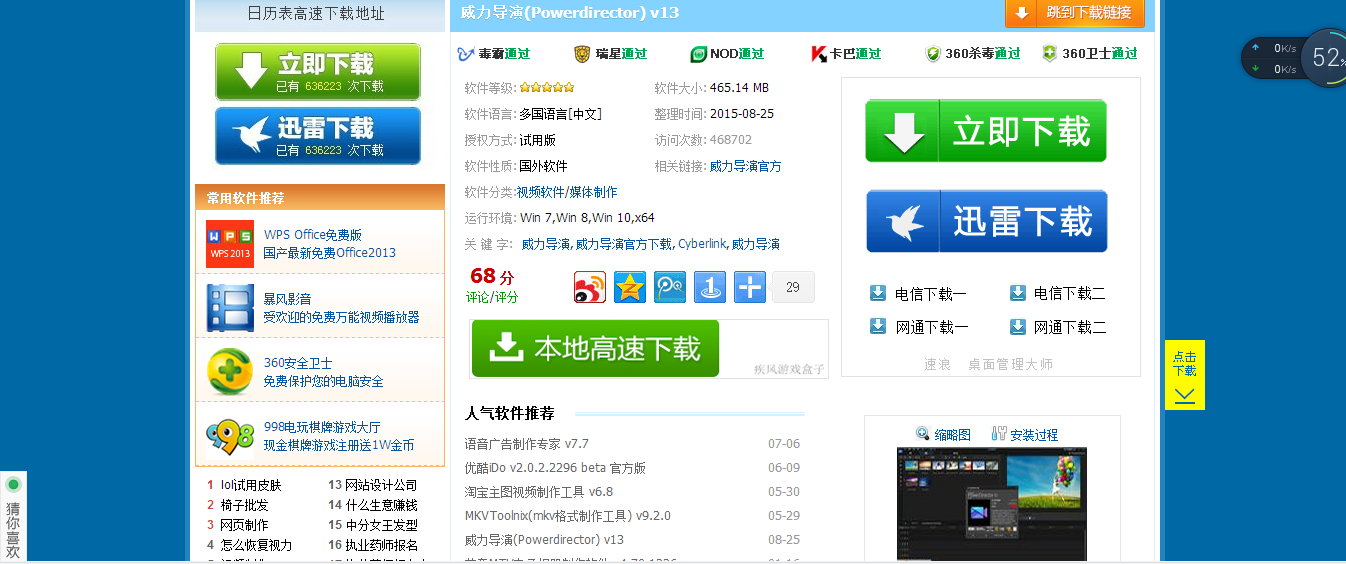Switch to the 缩略图 tab label

click(953, 435)
